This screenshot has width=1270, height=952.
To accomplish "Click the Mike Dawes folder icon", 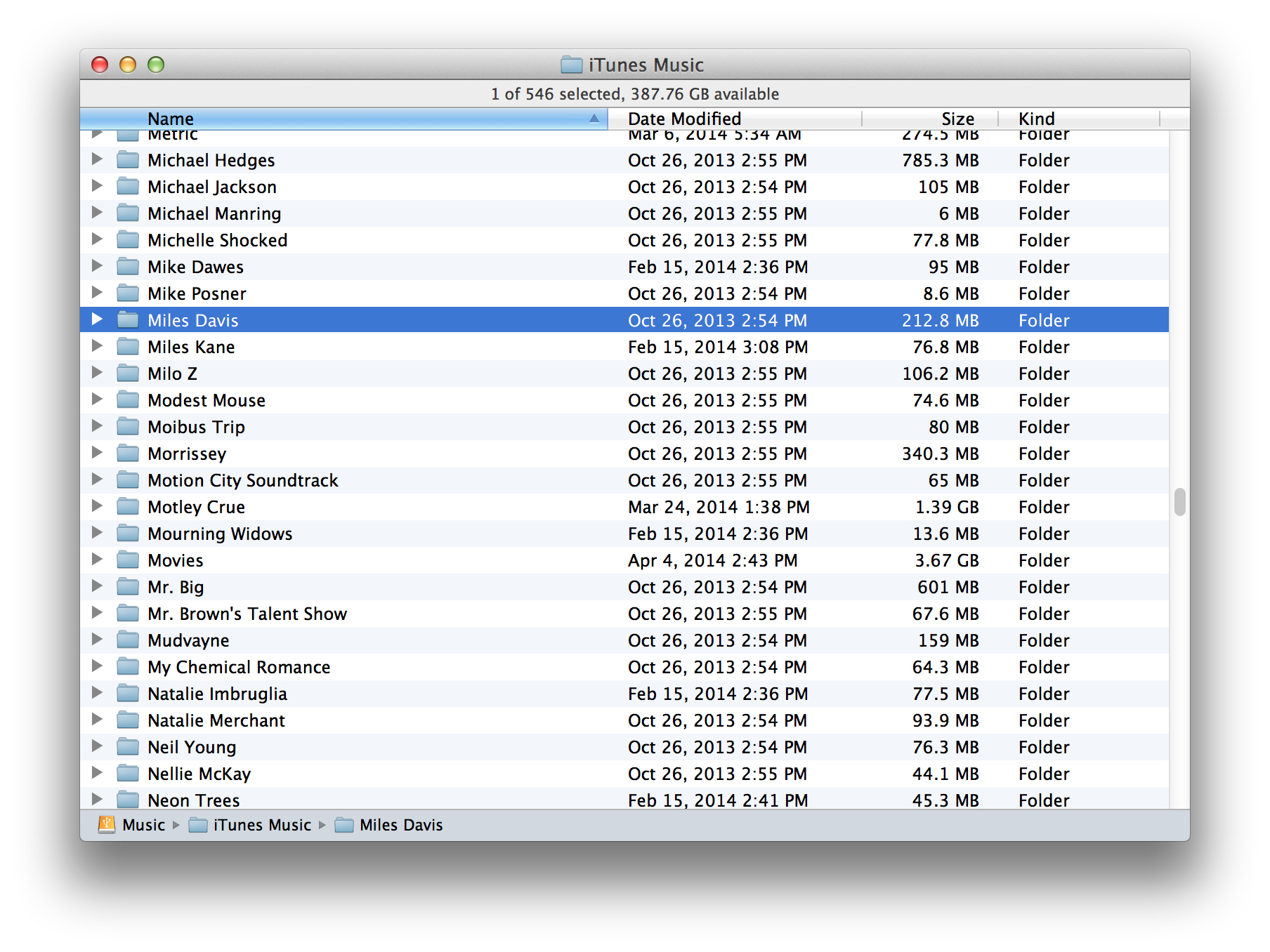I will click(x=128, y=266).
